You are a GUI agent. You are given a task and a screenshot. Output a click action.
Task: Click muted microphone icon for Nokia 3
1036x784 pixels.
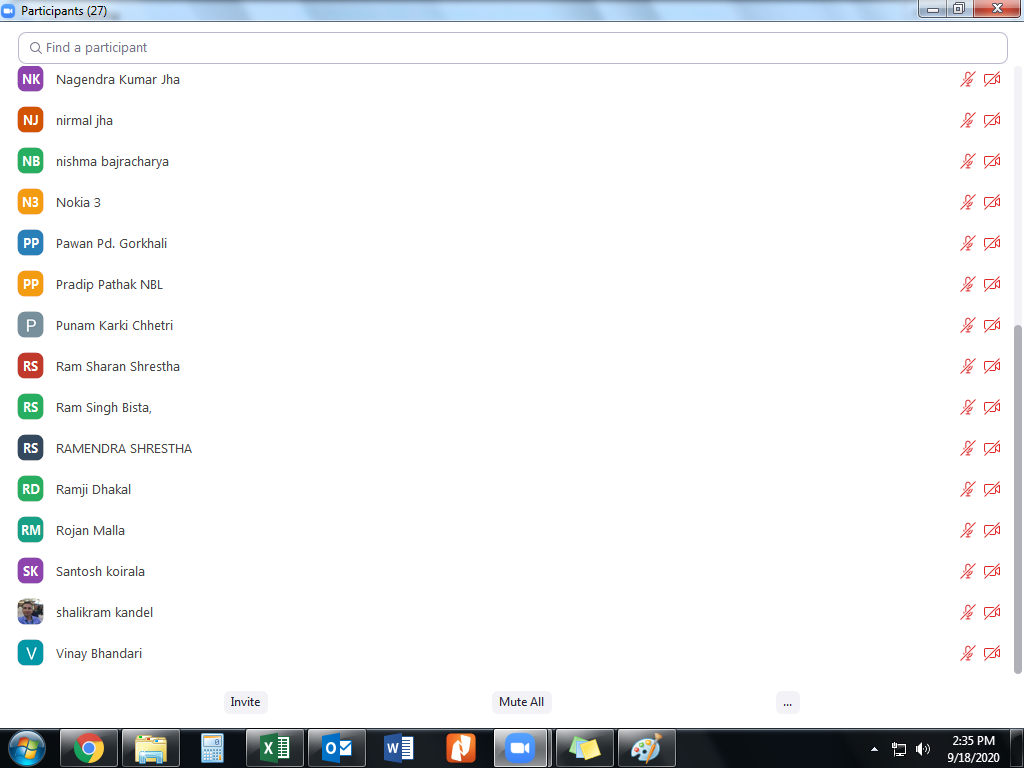point(967,203)
